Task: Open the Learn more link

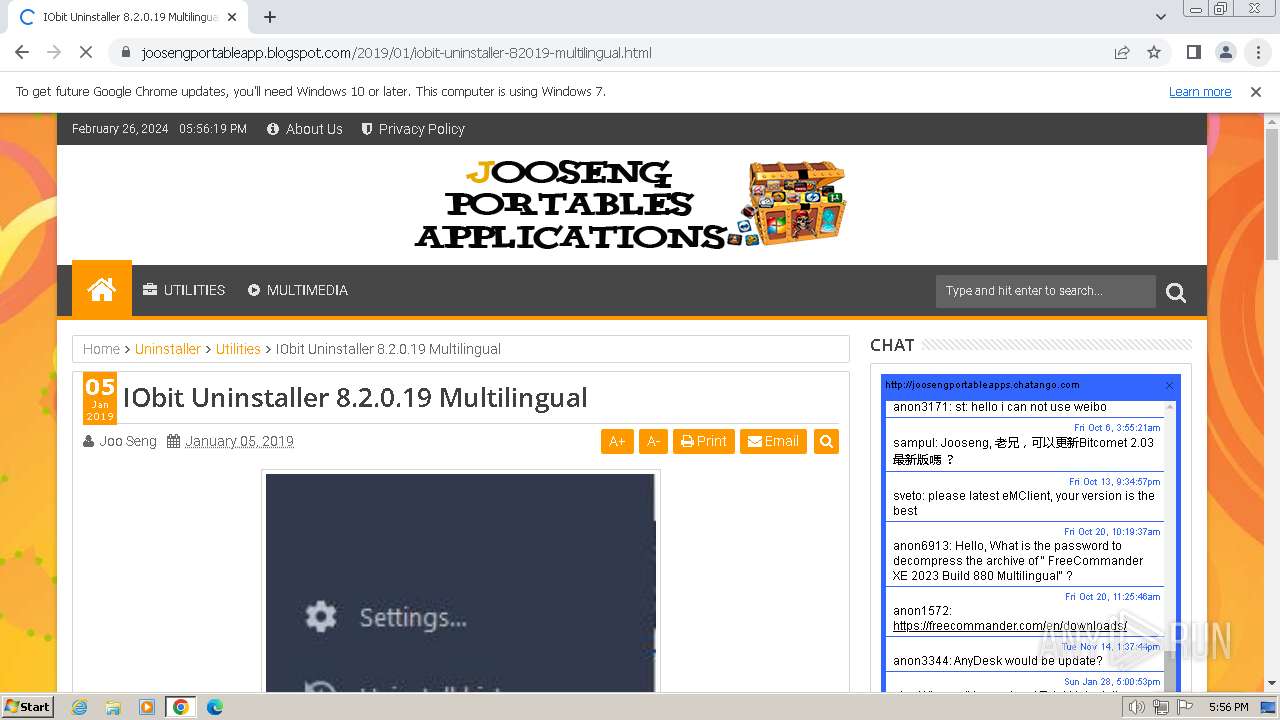Action: 1200,92
